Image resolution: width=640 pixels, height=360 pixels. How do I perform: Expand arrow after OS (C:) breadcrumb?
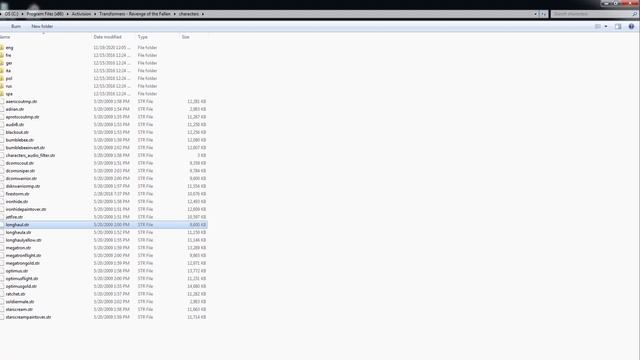pyautogui.click(x=22, y=14)
